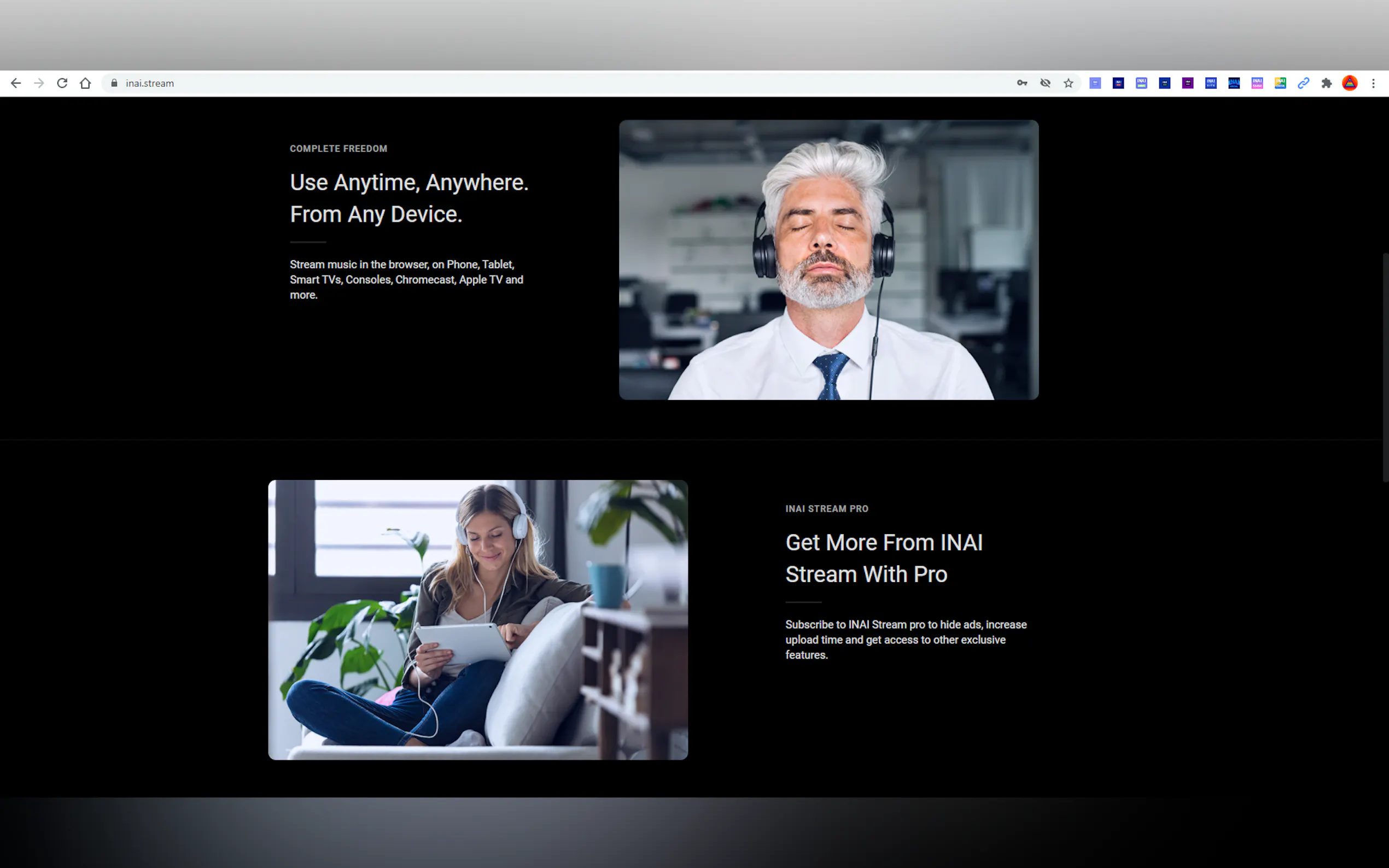
Task: Open Chrome's three-dot menu
Action: [1374, 83]
